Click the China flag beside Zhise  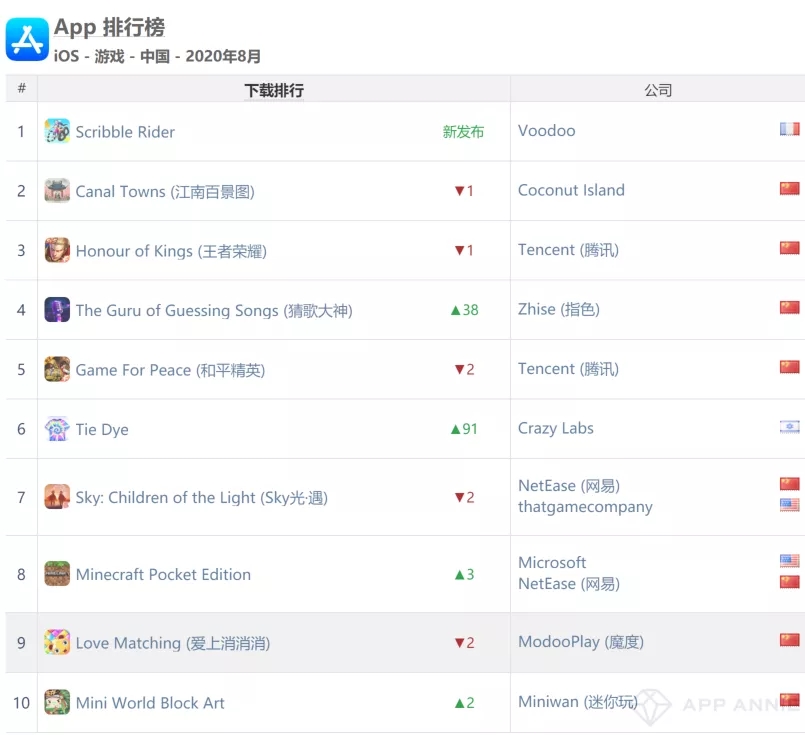[790, 307]
